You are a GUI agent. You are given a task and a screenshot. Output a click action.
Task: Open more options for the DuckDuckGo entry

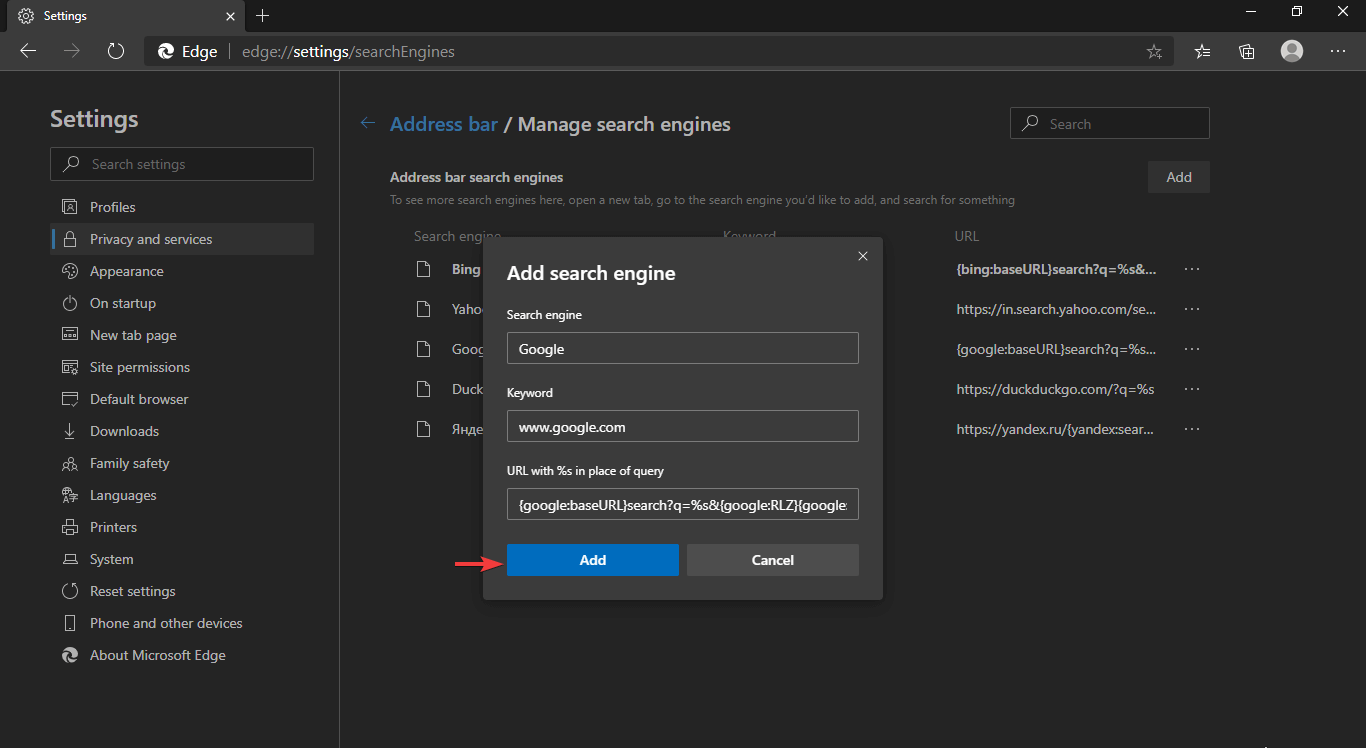point(1191,389)
